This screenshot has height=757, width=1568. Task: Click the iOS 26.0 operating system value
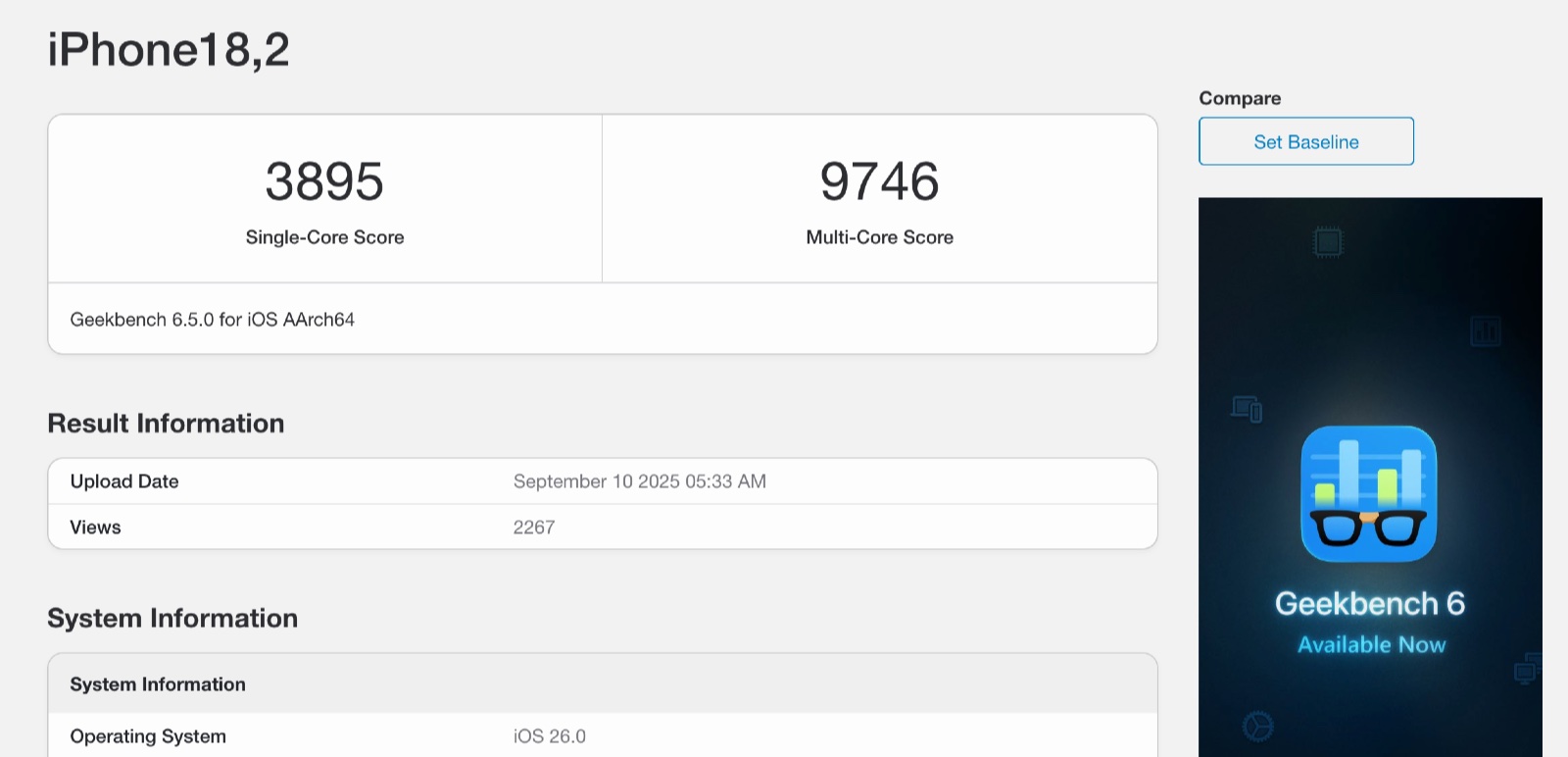pos(549,736)
